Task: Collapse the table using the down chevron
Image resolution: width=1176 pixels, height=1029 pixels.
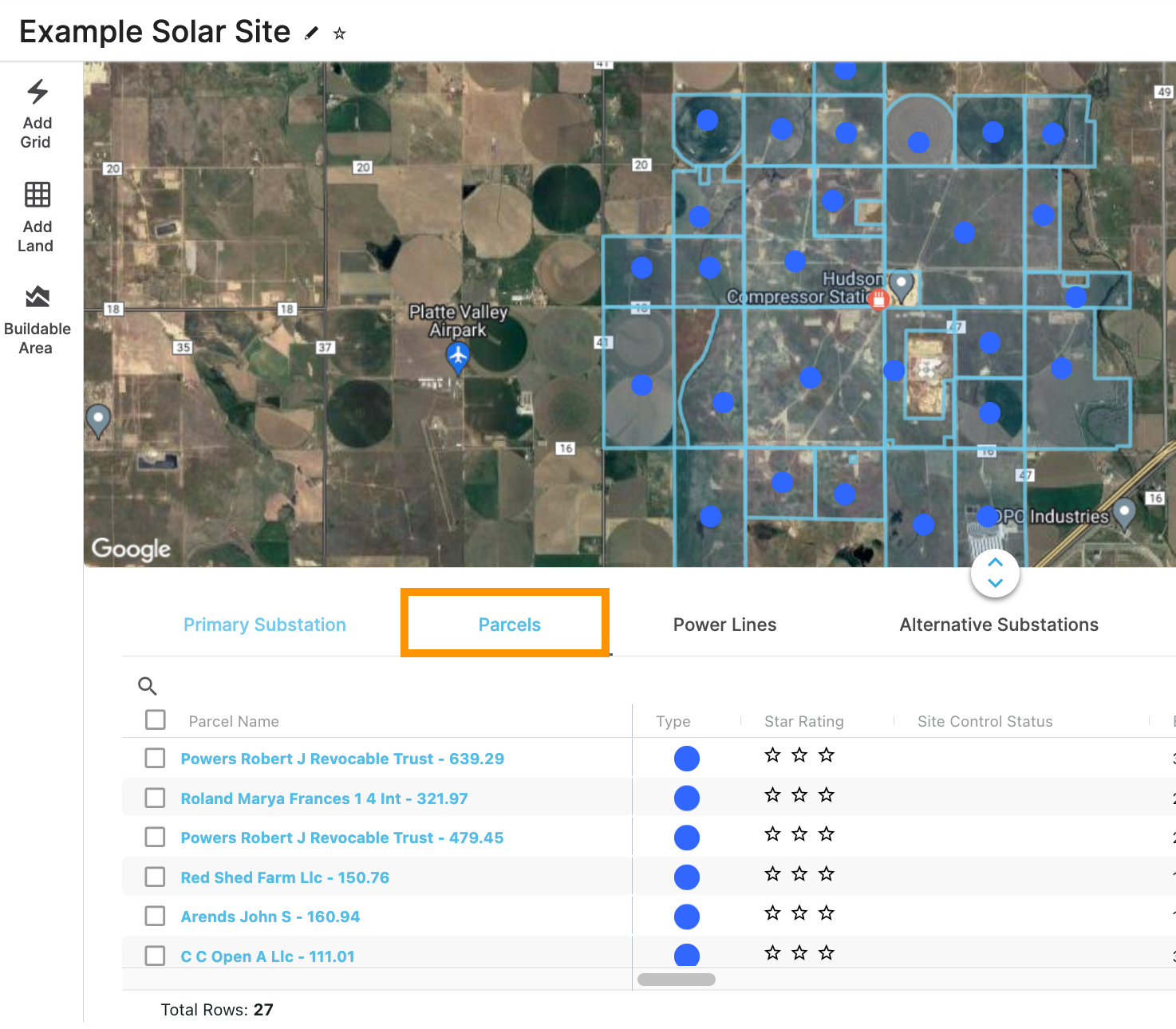Action: (x=995, y=582)
